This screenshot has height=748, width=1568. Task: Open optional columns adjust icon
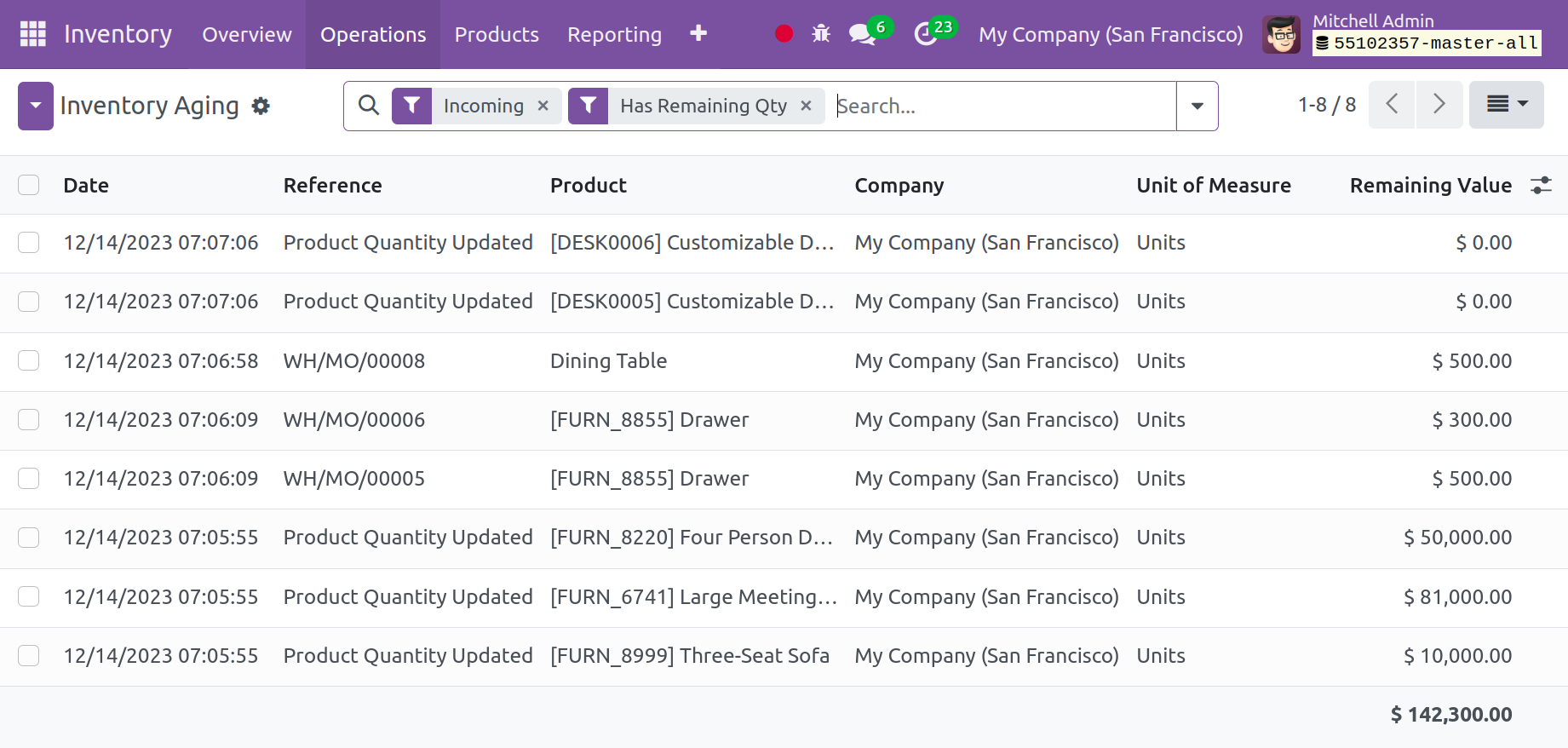click(x=1541, y=185)
